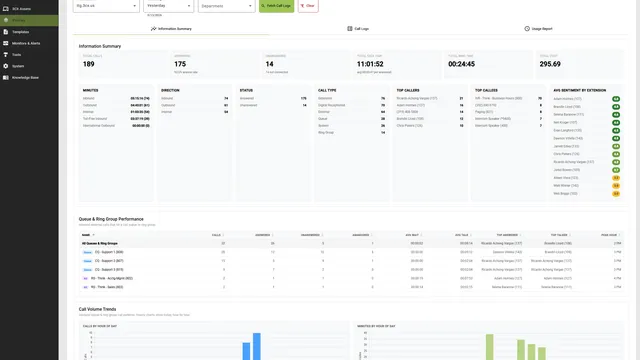The image size is (640, 360).
Task: Click yellow sentiment badge on last extension row
Action: coord(616,193)
